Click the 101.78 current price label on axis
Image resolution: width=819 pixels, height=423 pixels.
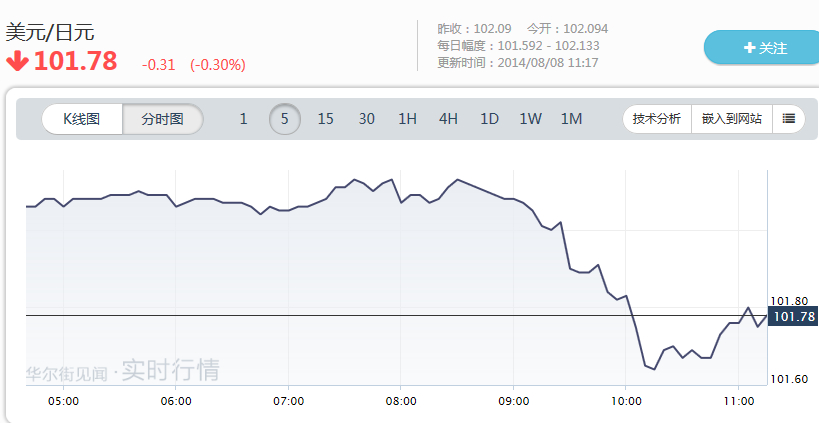click(x=795, y=317)
